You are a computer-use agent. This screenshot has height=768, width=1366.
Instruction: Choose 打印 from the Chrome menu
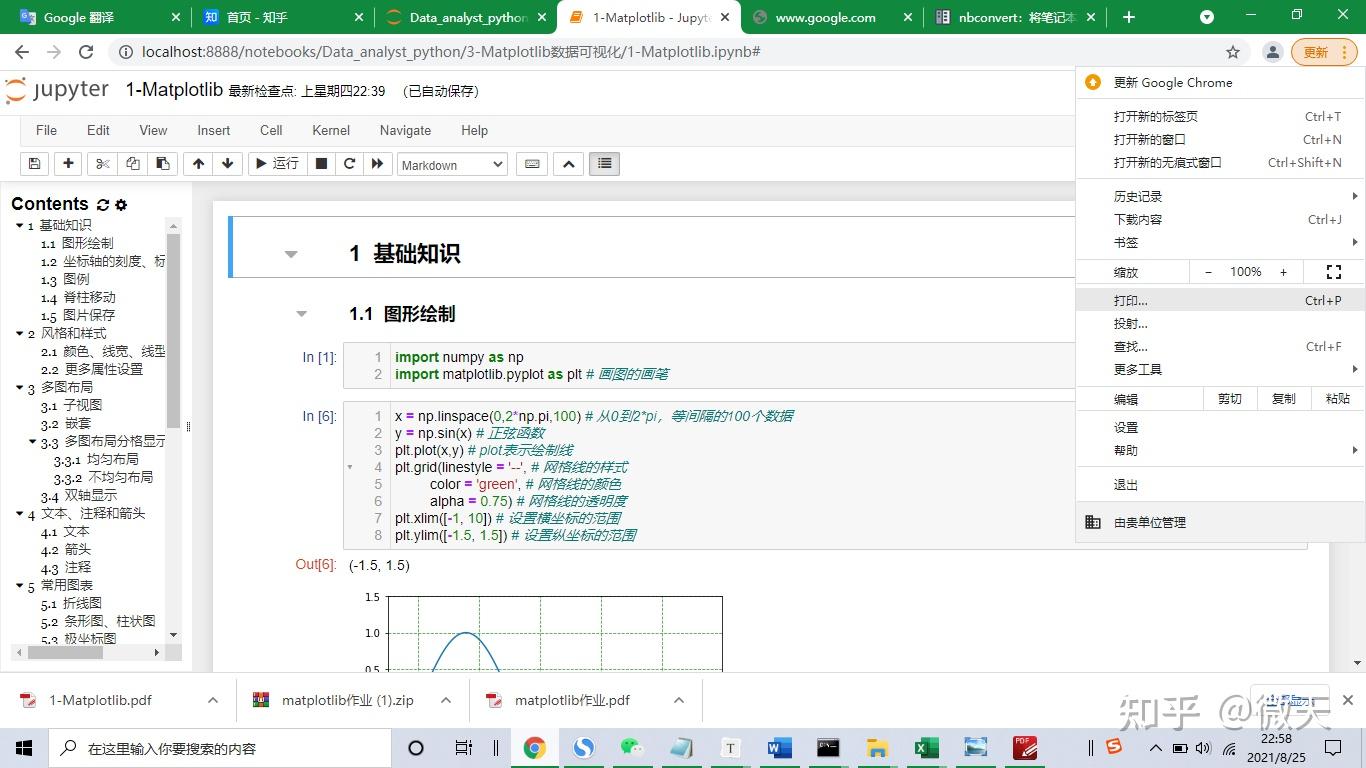1131,300
